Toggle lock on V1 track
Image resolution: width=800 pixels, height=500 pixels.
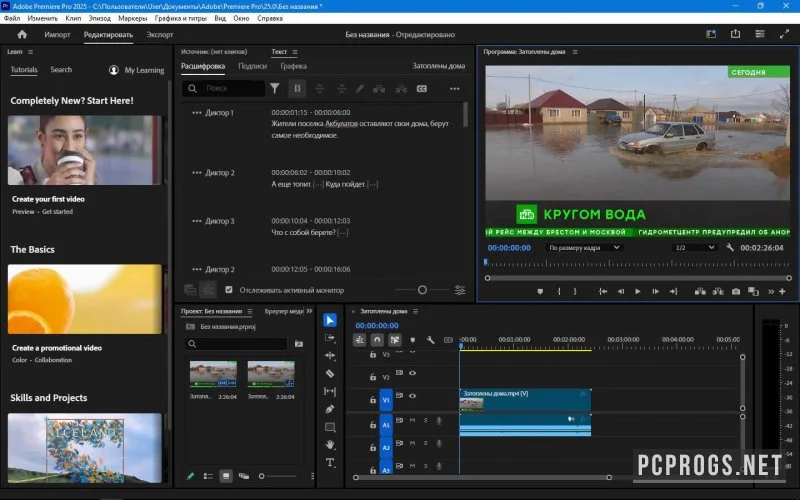[x=373, y=400]
